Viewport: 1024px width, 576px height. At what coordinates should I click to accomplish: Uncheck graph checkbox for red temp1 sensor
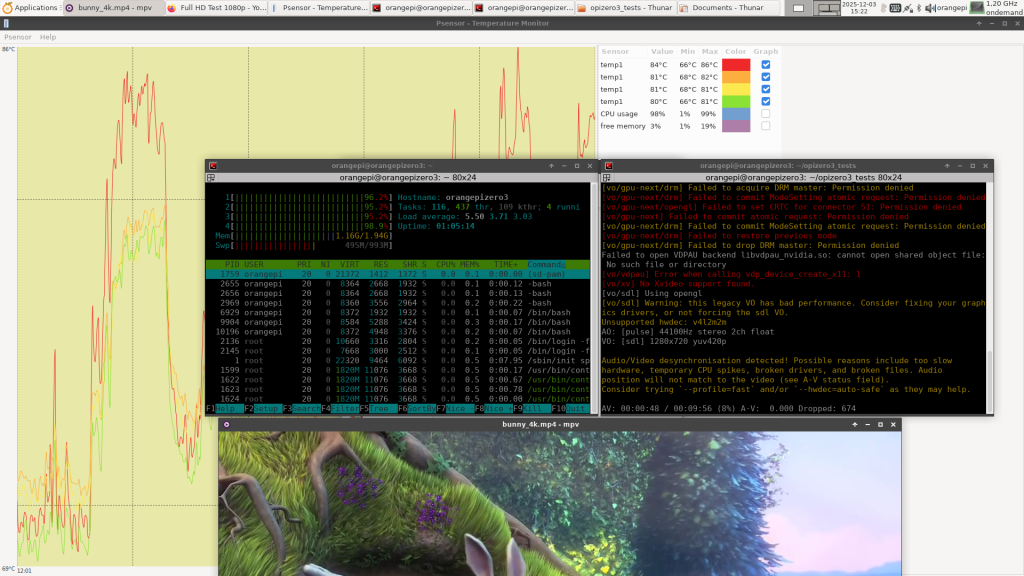pos(766,65)
